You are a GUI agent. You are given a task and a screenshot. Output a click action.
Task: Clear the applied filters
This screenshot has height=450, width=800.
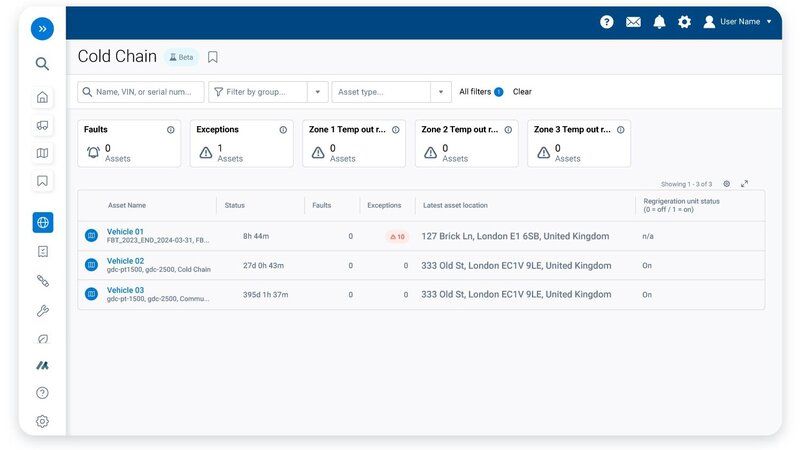522,92
